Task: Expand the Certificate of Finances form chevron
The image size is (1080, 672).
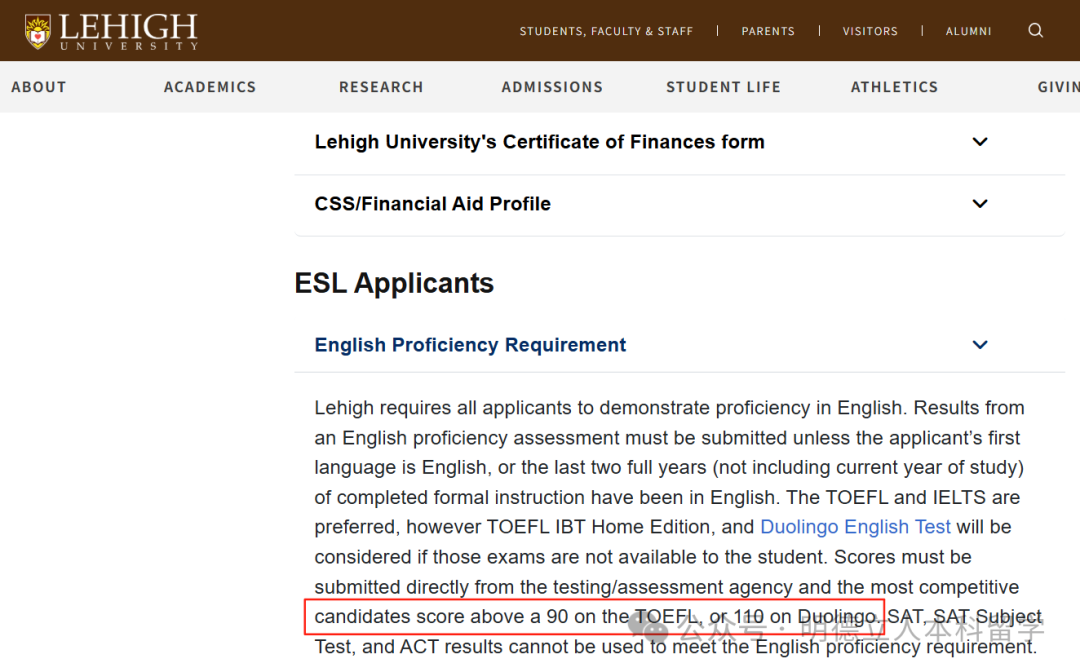Action: [980, 142]
